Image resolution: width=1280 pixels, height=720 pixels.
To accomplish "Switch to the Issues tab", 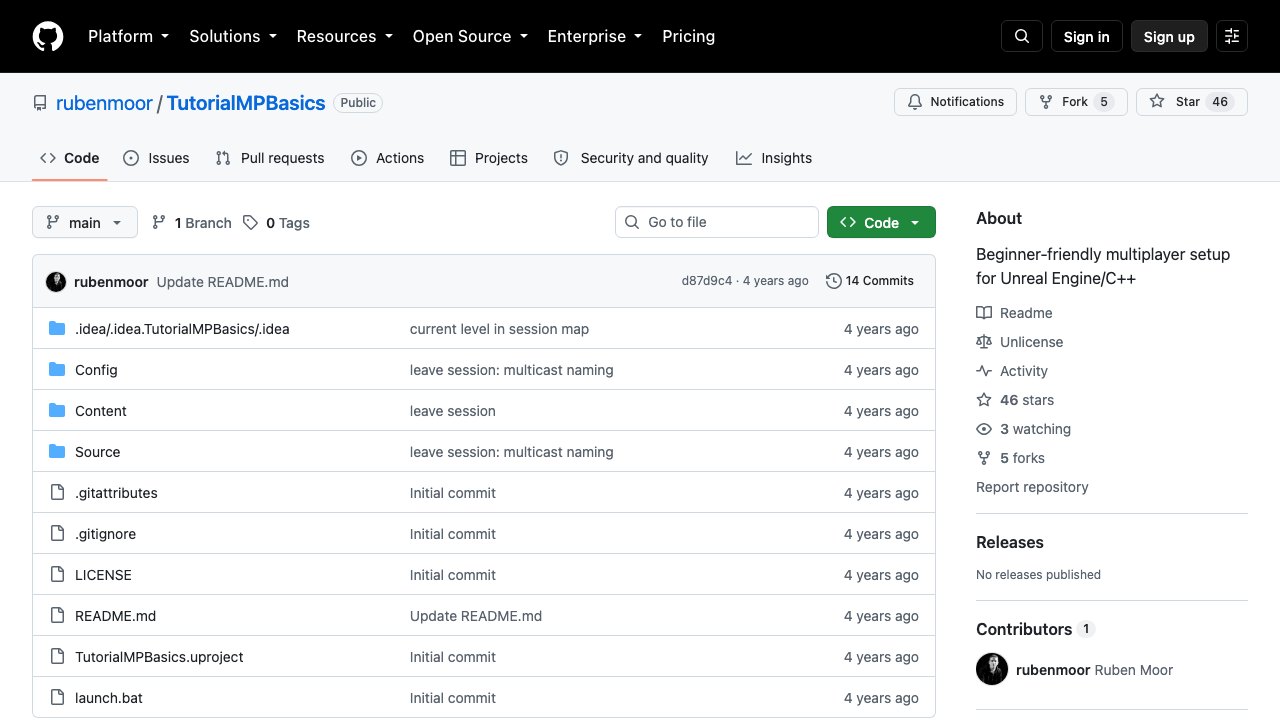I will coord(156,158).
